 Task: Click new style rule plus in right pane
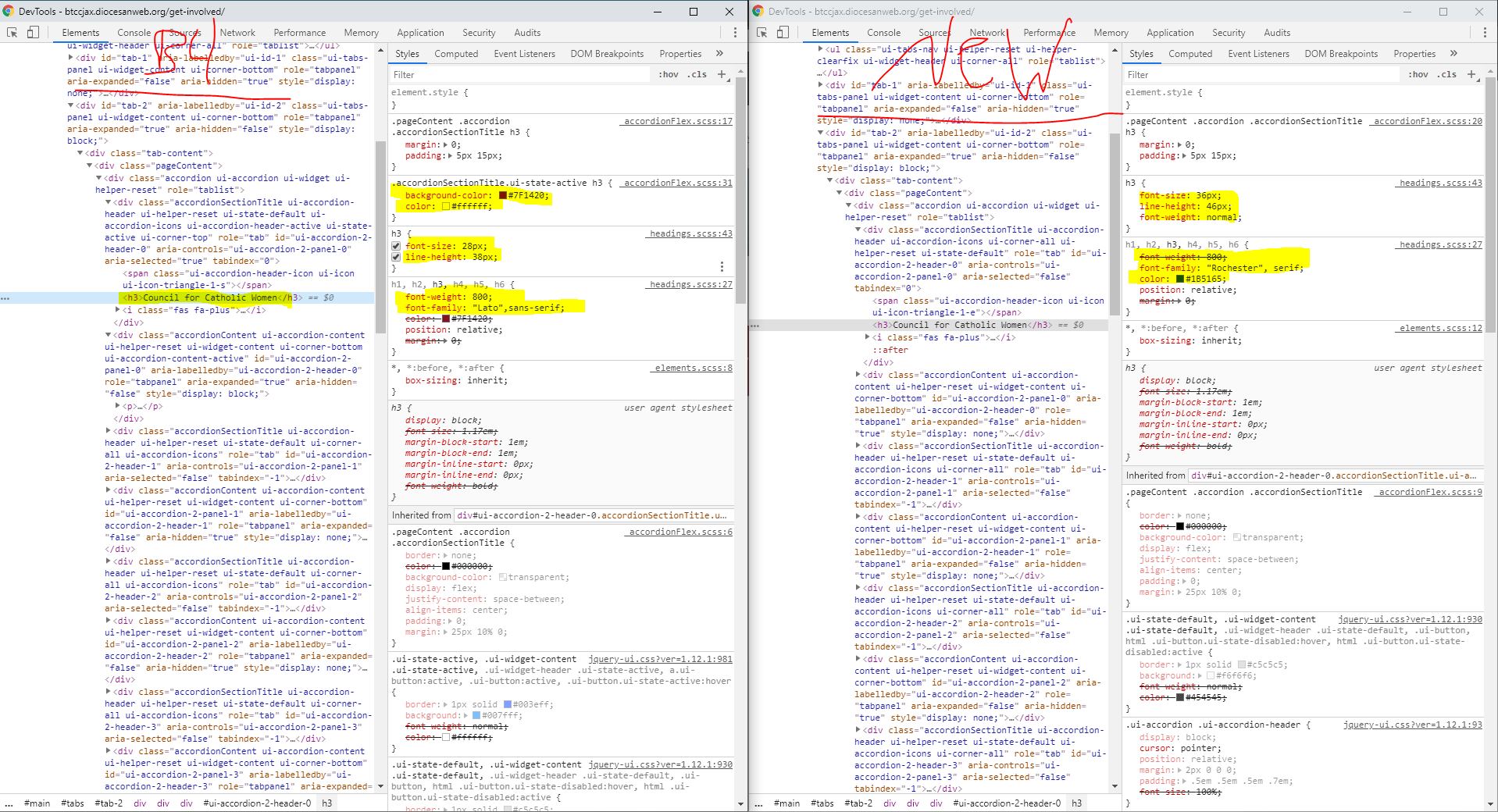click(1471, 75)
